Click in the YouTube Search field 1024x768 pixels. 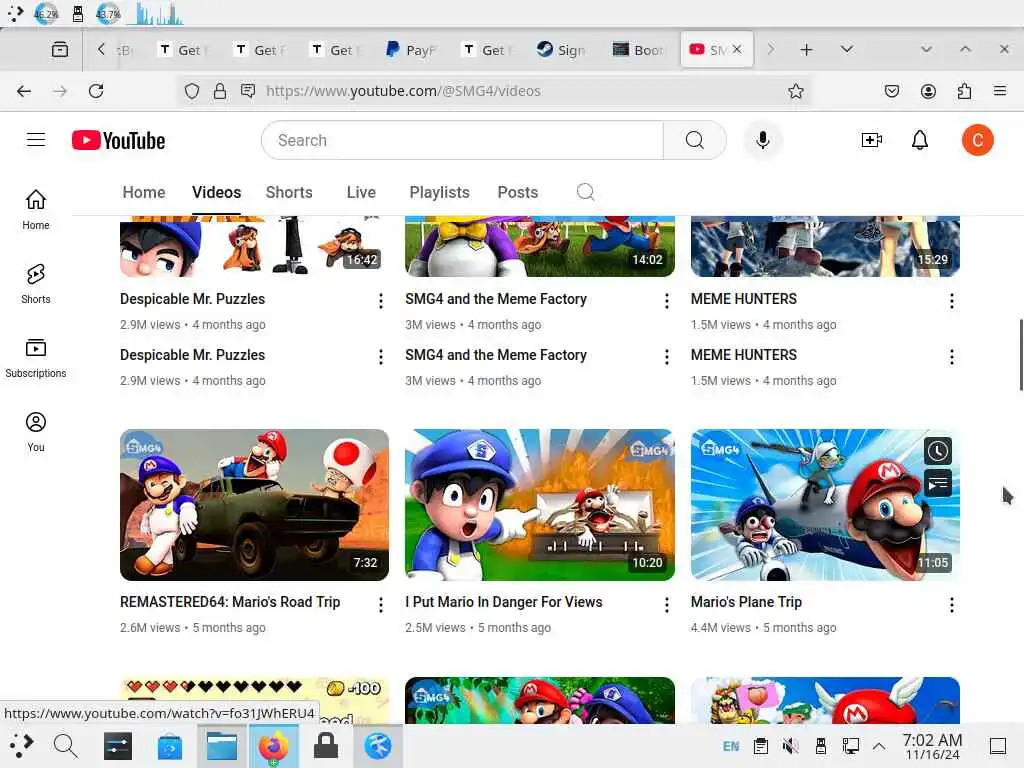tap(462, 140)
